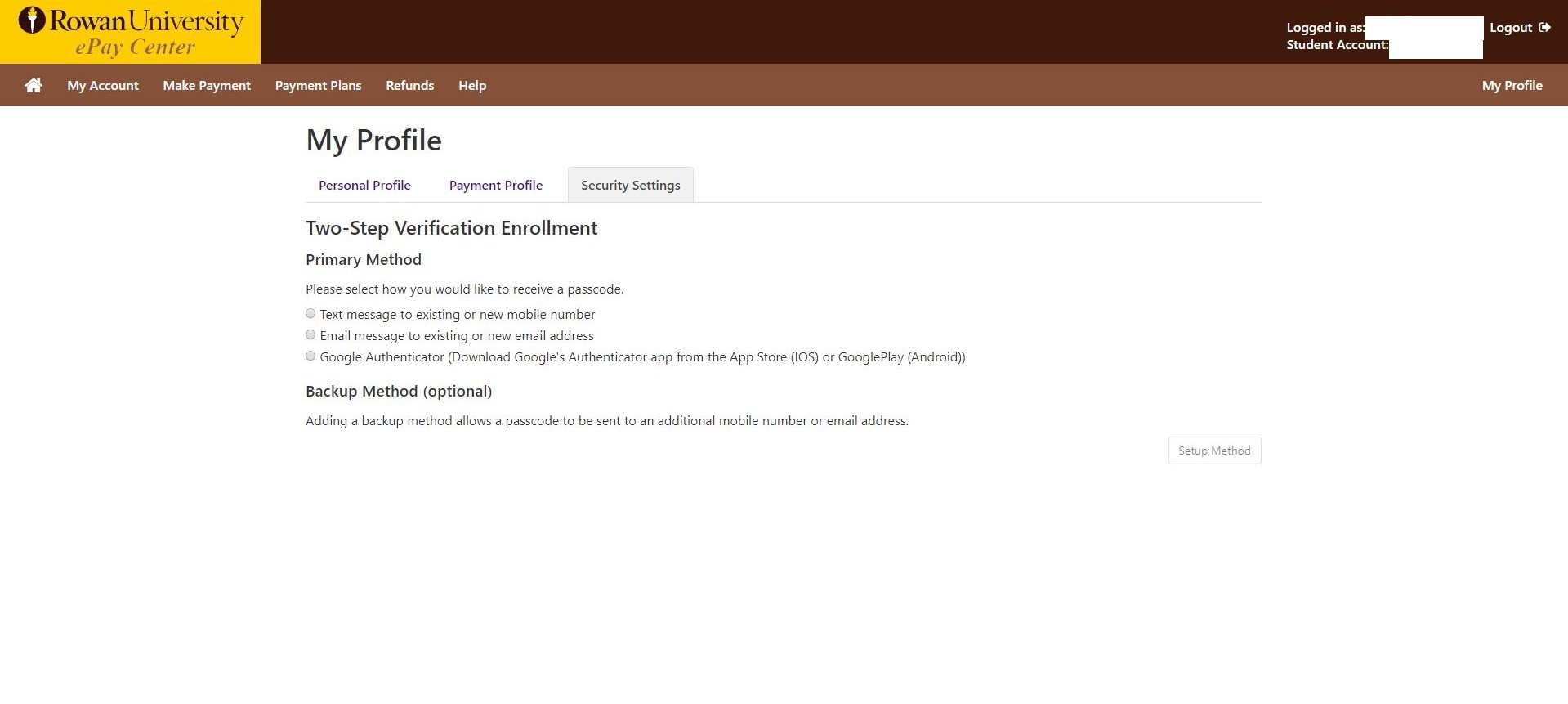Click the ePay Center logo text

135,47
